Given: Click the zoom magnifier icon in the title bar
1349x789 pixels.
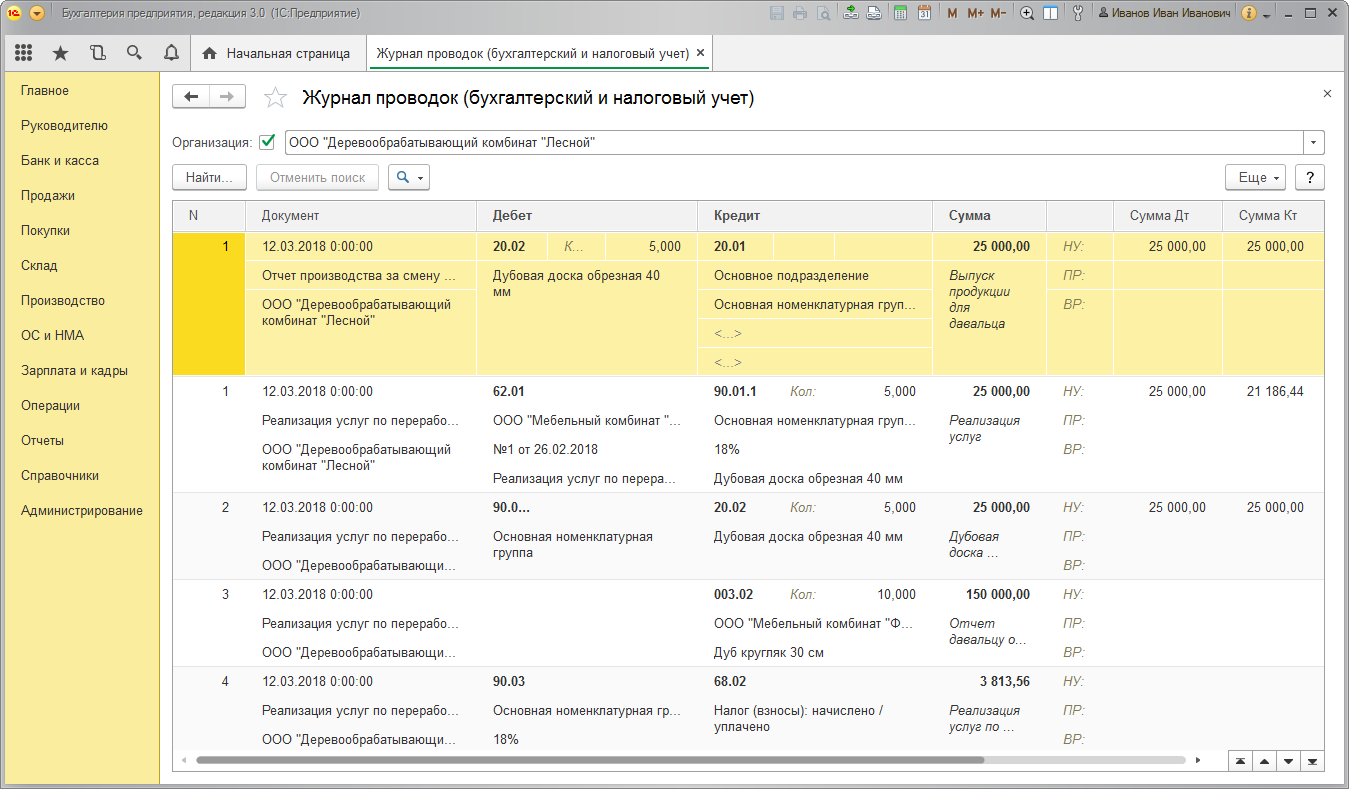Looking at the screenshot, I should [1026, 14].
